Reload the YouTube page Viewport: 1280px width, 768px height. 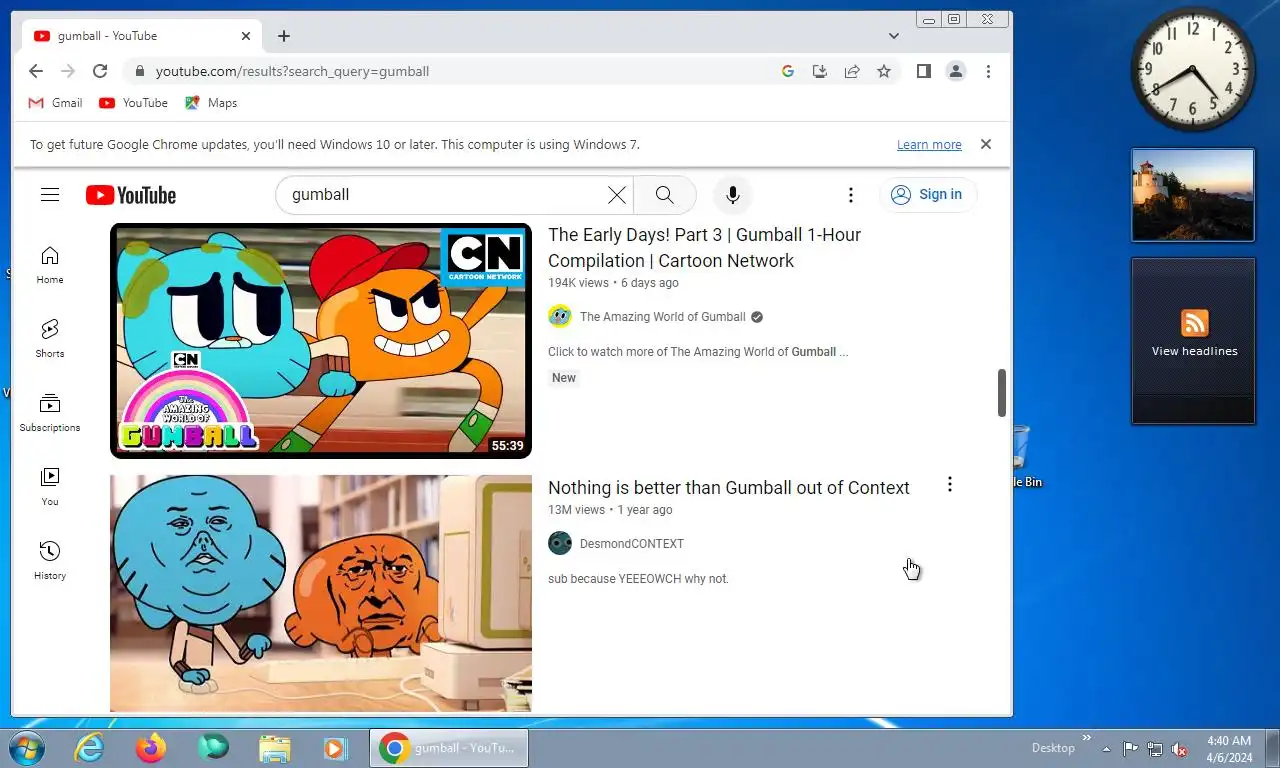pyautogui.click(x=100, y=71)
